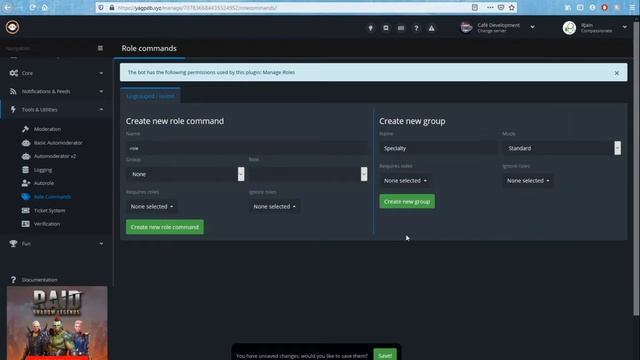The image size is (640, 360).
Task: Click Create new role command button
Action: coord(165,227)
